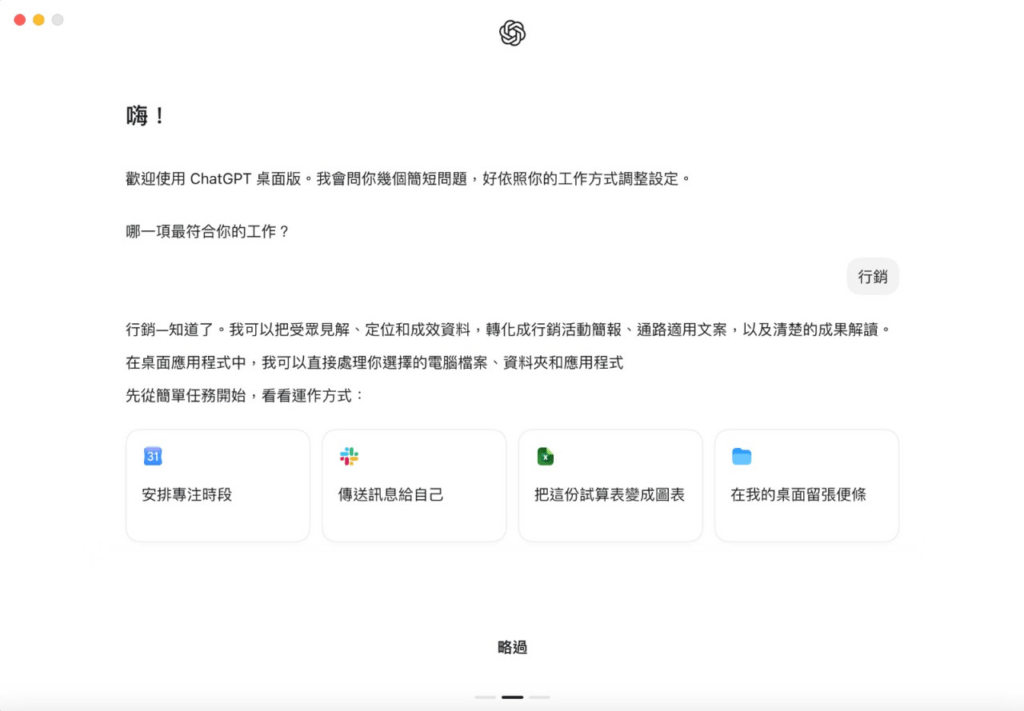Select the middle active page indicator
Image resolution: width=1024 pixels, height=711 pixels.
point(512,697)
